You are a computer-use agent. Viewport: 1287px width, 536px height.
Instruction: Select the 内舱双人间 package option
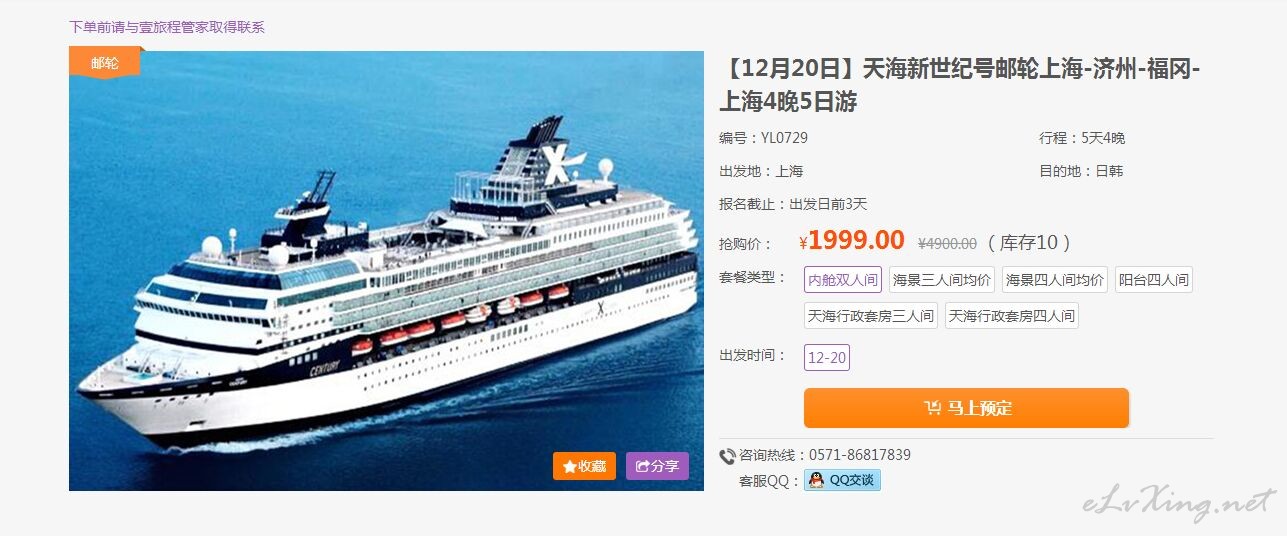(843, 280)
